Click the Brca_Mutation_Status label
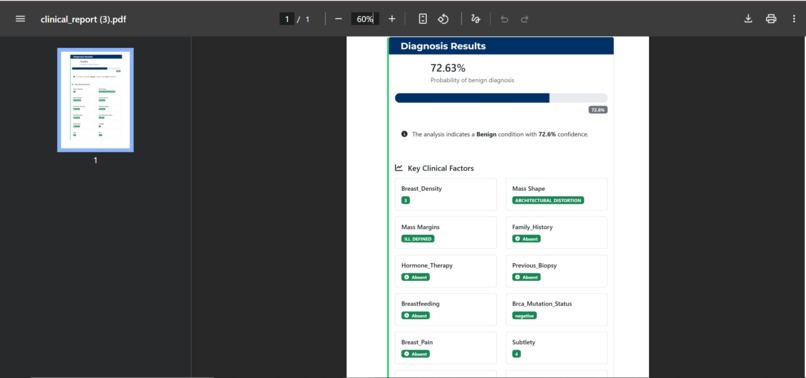 (542, 303)
